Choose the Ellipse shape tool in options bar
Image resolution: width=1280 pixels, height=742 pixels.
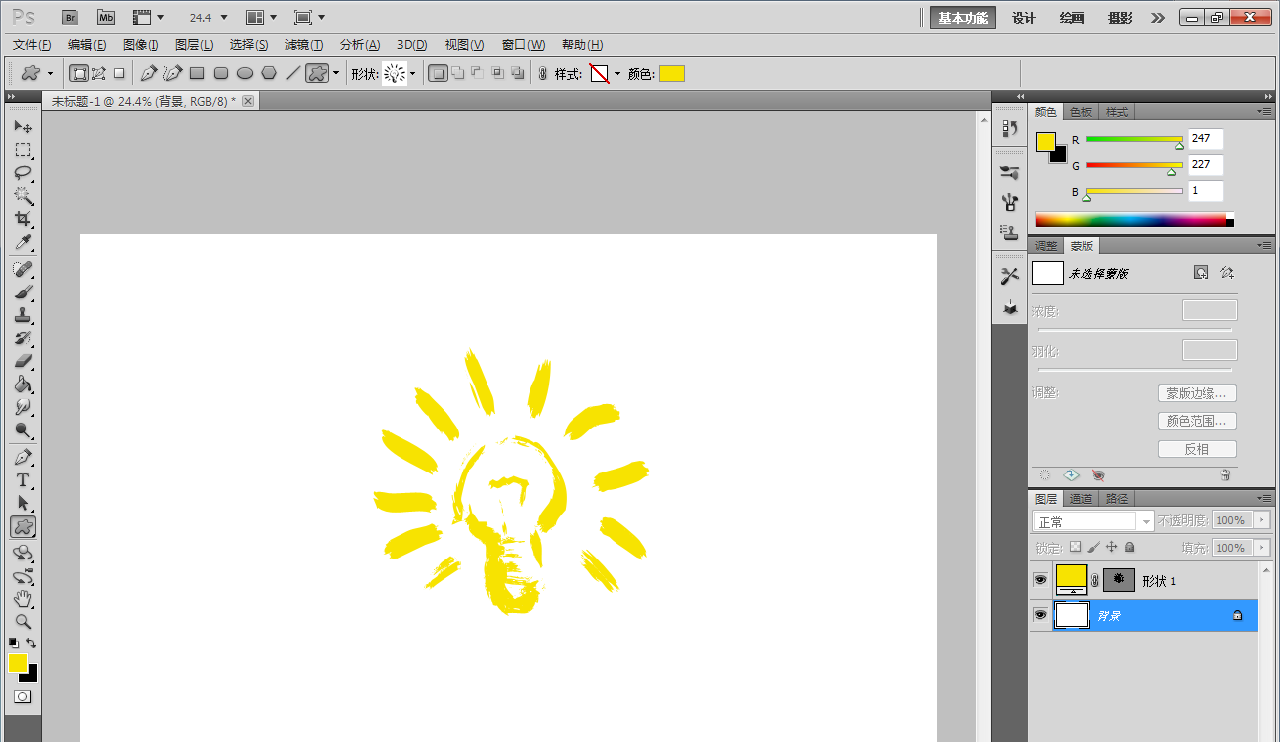tap(245, 73)
